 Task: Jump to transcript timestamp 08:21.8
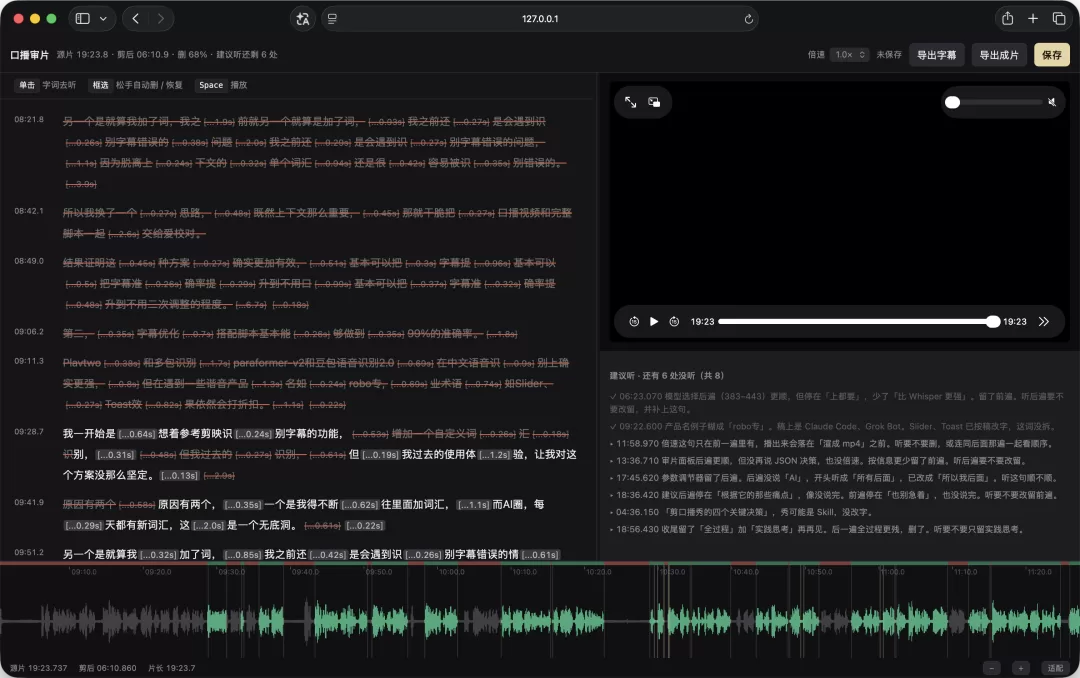(29, 120)
